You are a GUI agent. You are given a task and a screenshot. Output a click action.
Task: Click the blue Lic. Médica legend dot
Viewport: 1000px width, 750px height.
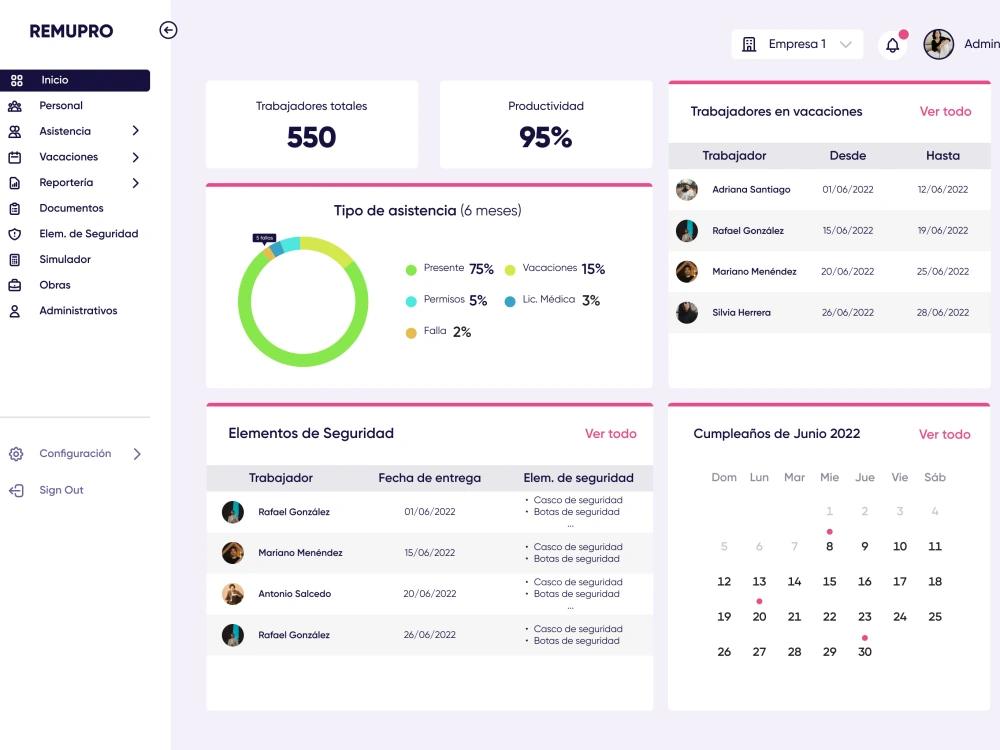[510, 301]
